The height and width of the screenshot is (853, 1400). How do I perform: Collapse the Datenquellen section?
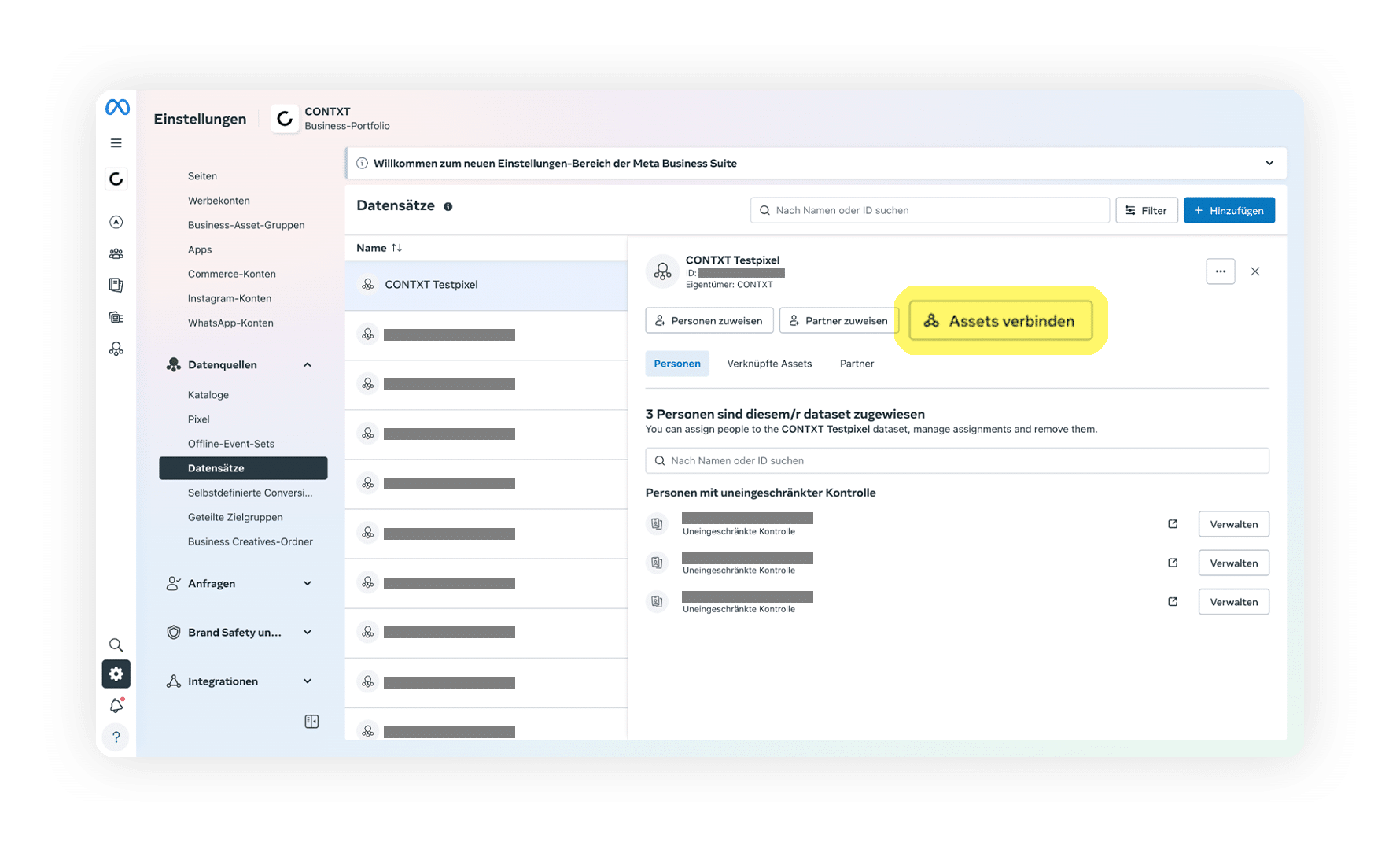[308, 365]
